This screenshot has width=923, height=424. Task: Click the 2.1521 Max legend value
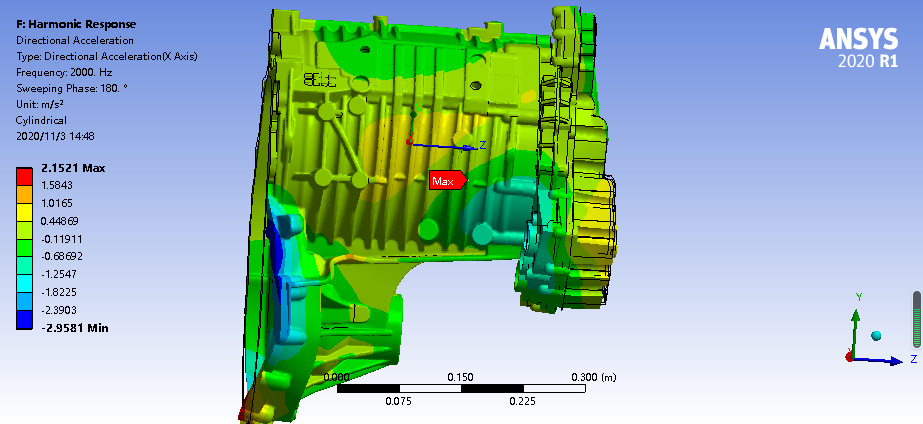coord(73,167)
